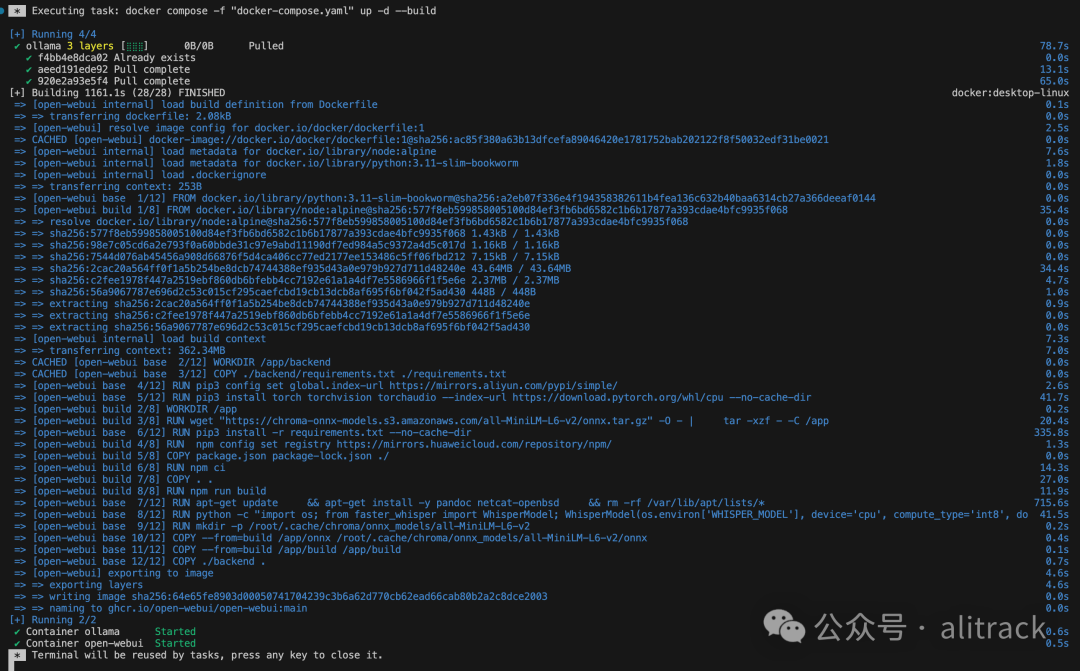Screen dimensions: 1080x671
Task: Click the "build 1/8" FROM node:alpine line
Action: click(x=401, y=209)
